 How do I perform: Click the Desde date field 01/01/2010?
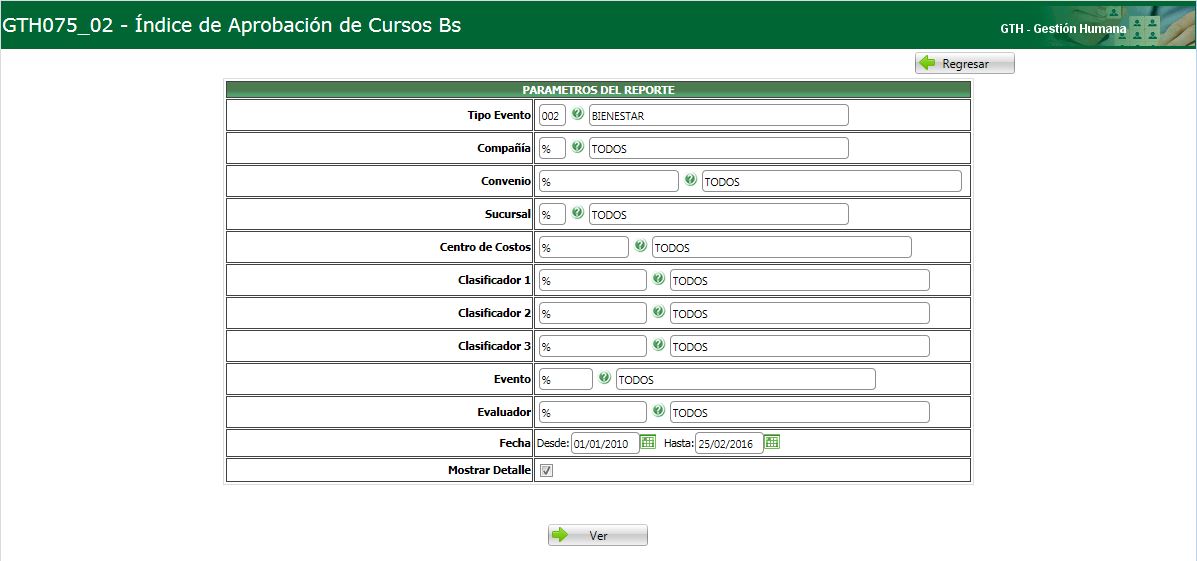coord(605,443)
